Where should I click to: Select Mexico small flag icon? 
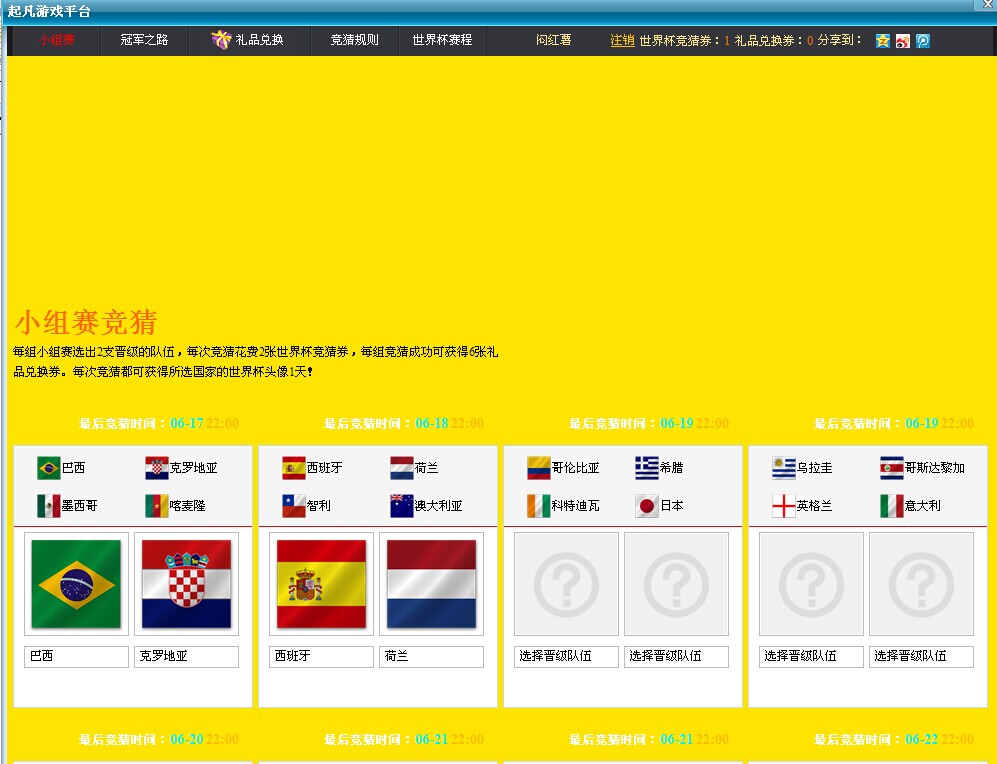(48, 506)
